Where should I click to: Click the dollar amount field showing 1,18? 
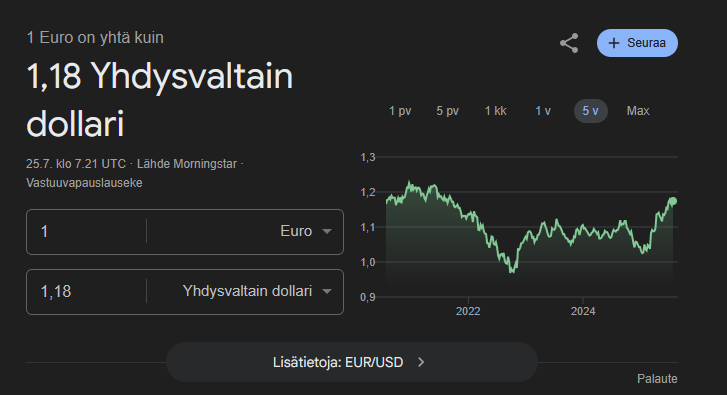tap(86, 292)
